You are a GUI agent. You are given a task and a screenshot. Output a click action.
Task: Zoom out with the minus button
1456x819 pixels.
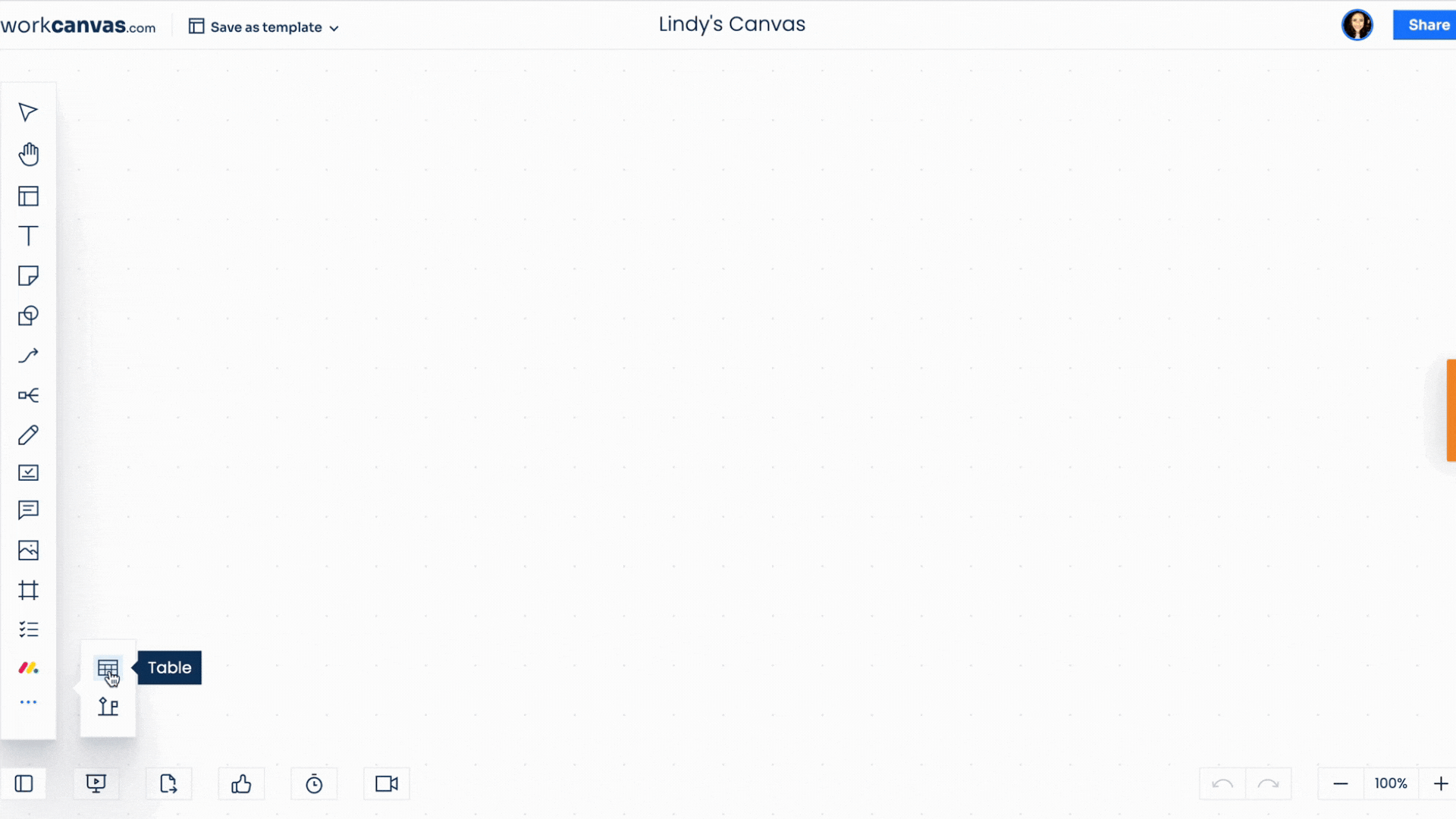(1340, 783)
